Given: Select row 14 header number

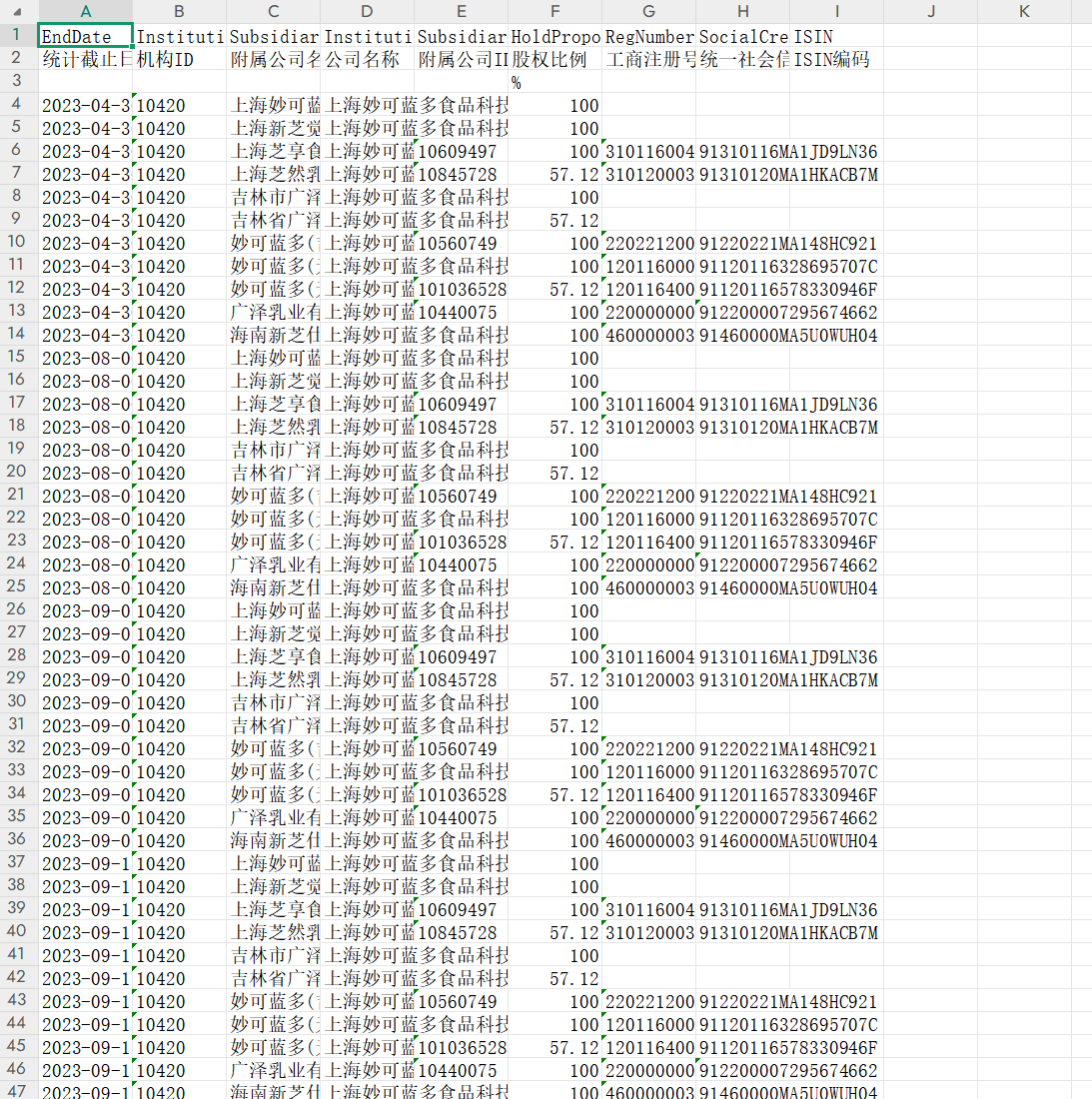Looking at the screenshot, I should click(x=17, y=334).
